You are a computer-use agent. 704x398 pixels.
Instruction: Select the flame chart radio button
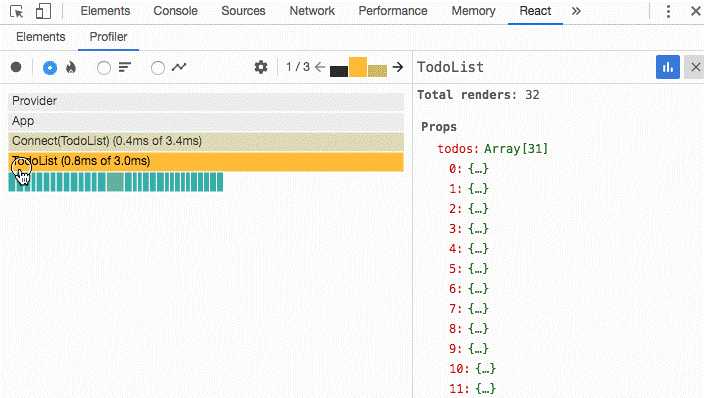coord(50,68)
